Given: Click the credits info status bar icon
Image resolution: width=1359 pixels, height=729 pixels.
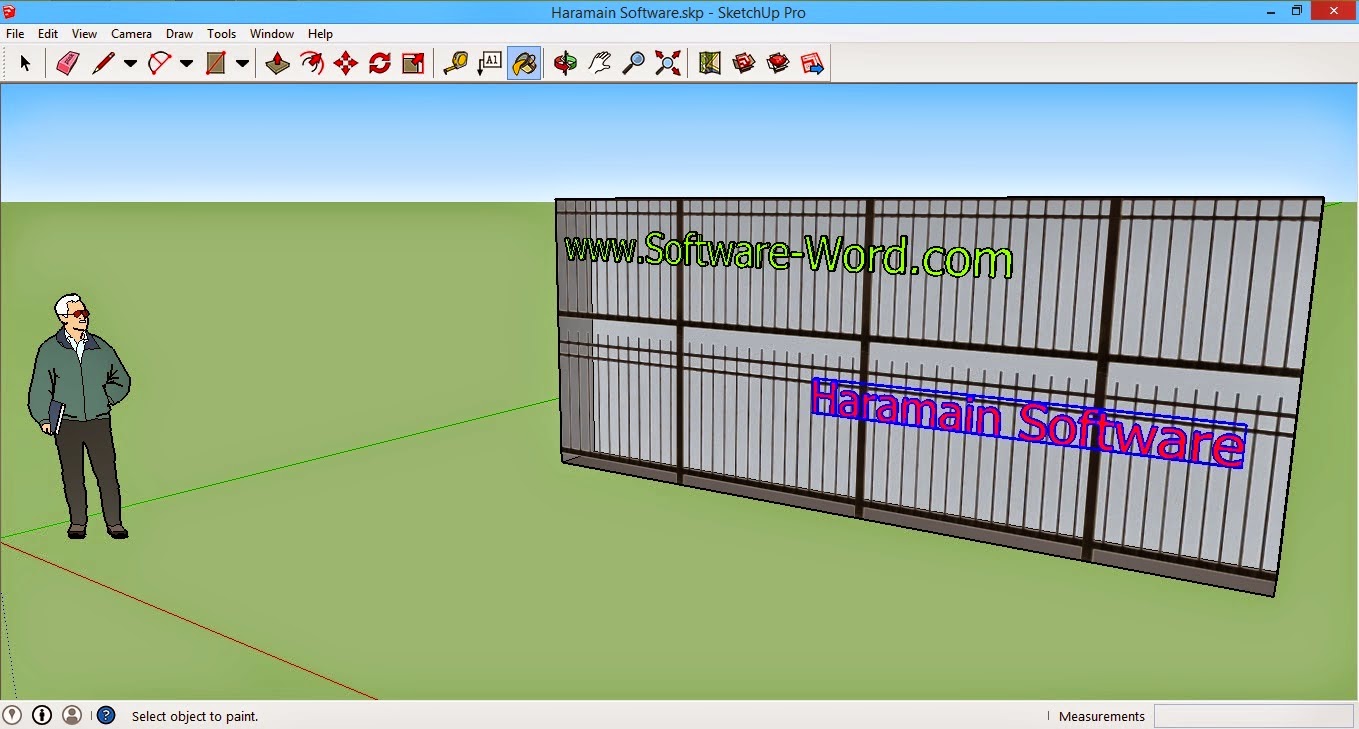Looking at the screenshot, I should (x=42, y=715).
